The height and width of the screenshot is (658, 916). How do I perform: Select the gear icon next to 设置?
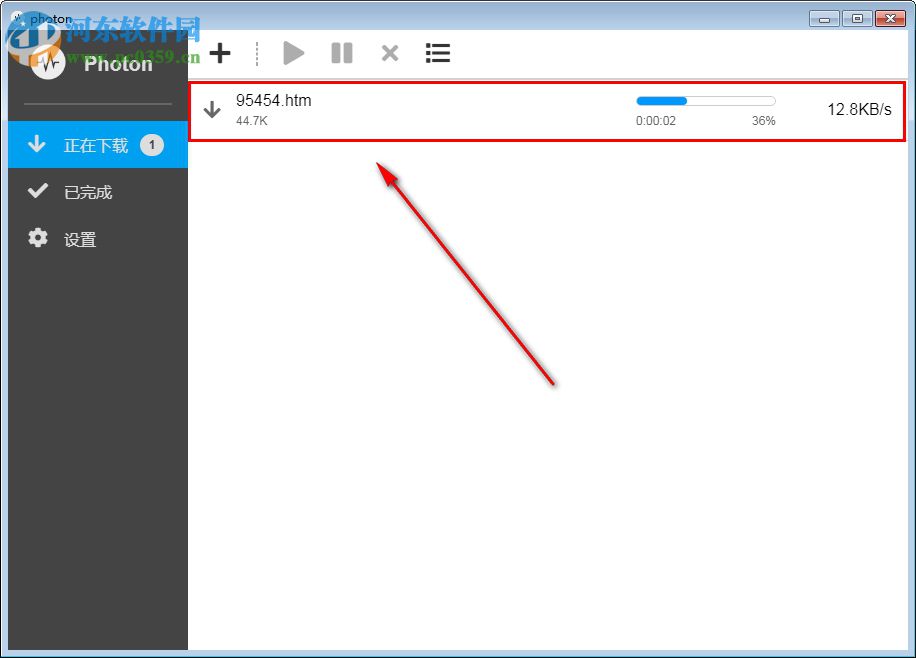pos(37,238)
